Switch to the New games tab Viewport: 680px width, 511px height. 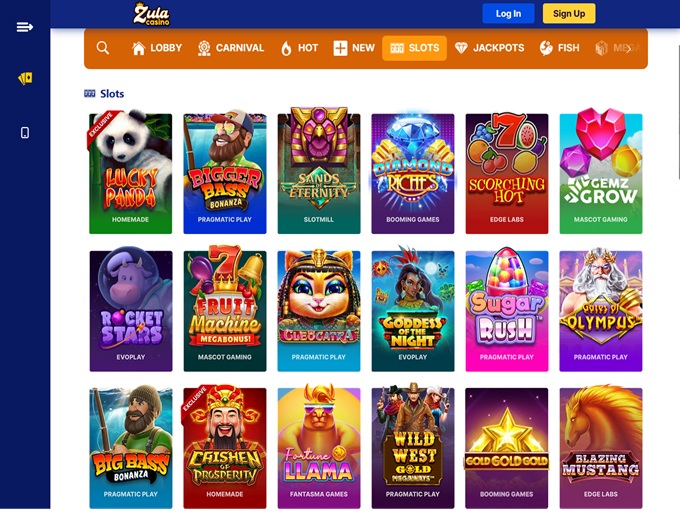353,48
